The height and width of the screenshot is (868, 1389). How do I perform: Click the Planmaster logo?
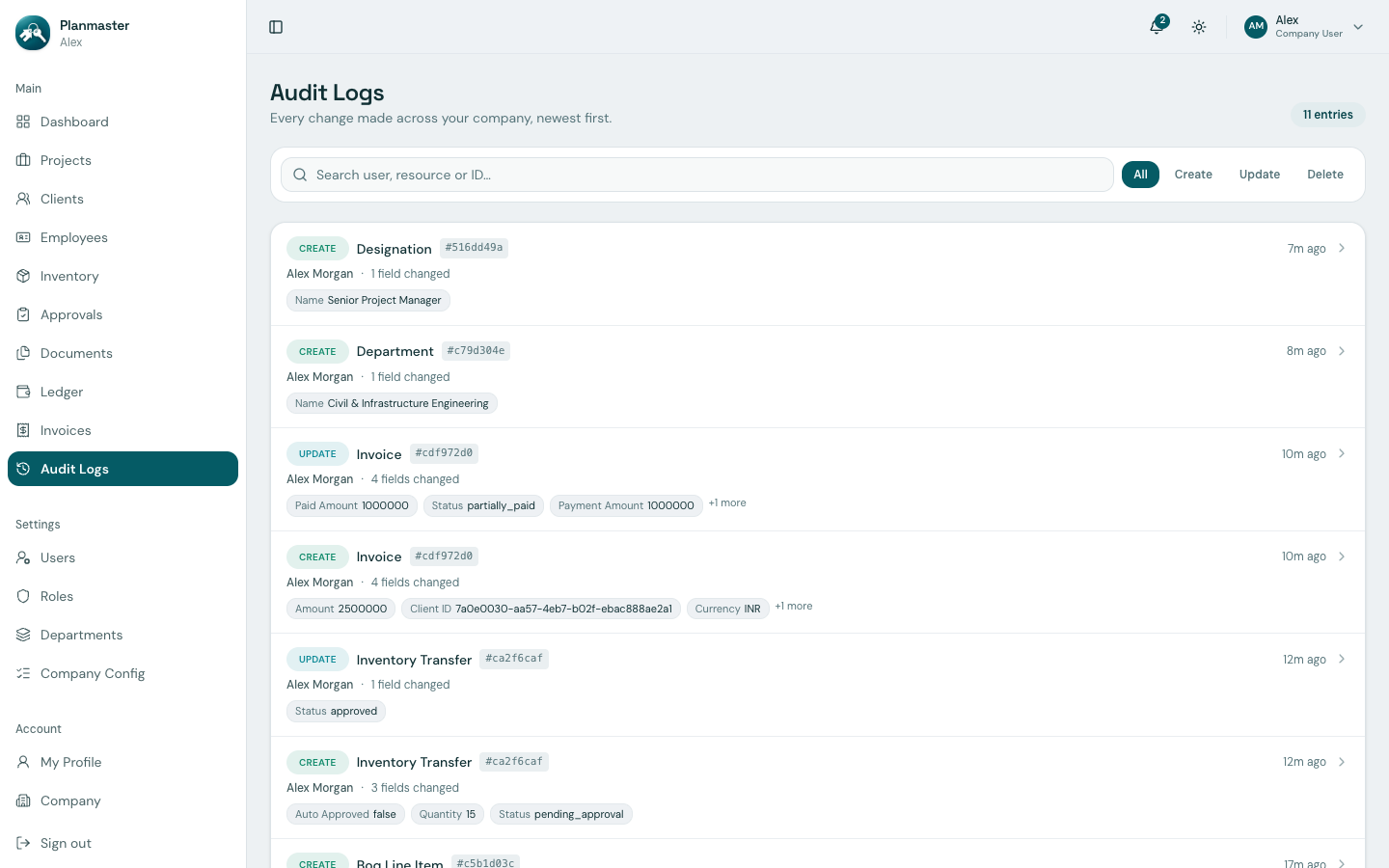click(33, 33)
